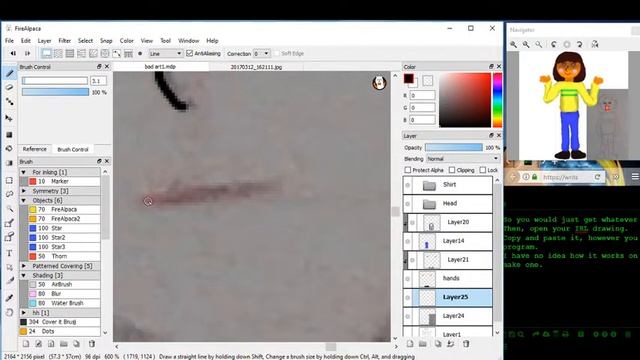Toggle the AntiAliasing checkbox
Image resolution: width=640 pixels, height=360 pixels.
(x=189, y=53)
